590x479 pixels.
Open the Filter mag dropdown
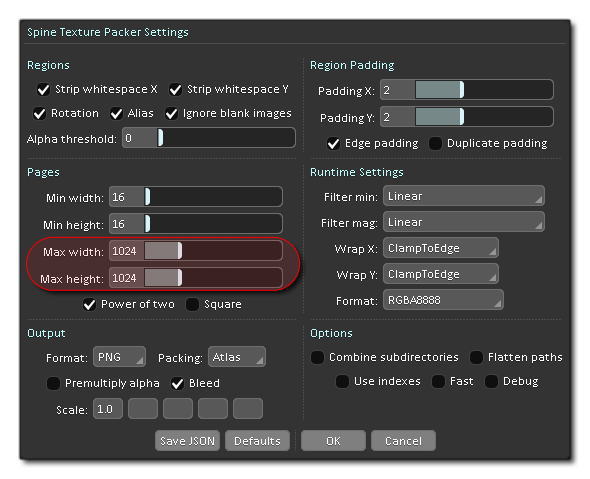pyautogui.click(x=464, y=222)
